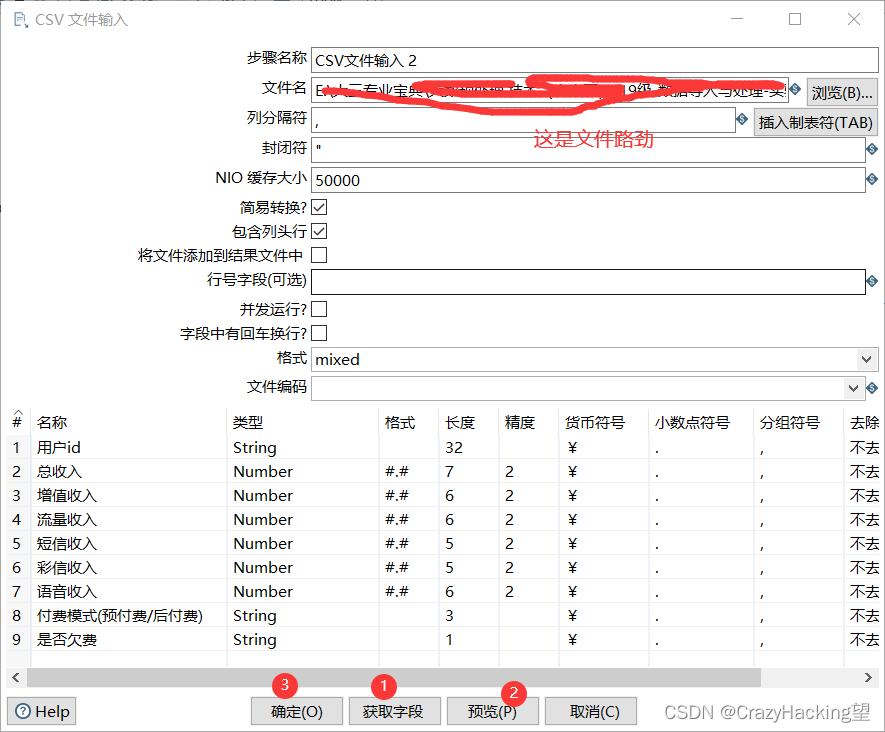Click the NIO 缓存大小 field
This screenshot has height=732, width=885.
click(588, 180)
